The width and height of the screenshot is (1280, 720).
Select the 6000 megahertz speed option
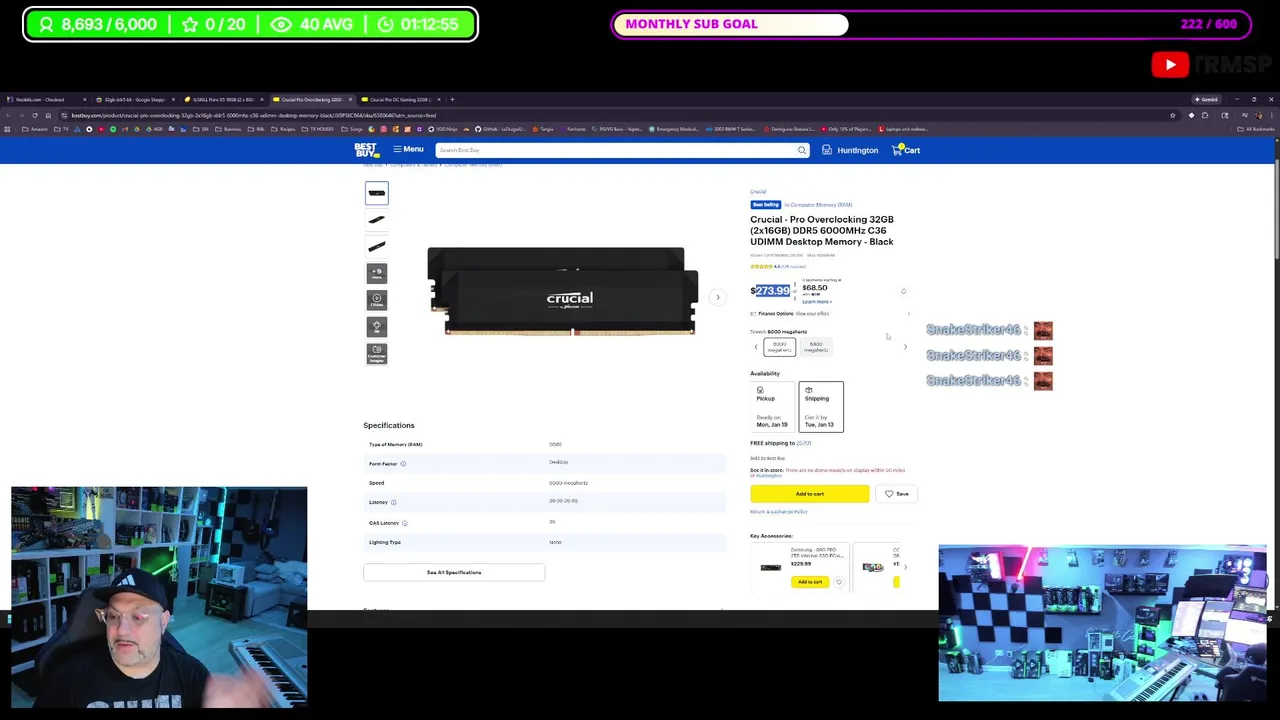[x=779, y=347]
